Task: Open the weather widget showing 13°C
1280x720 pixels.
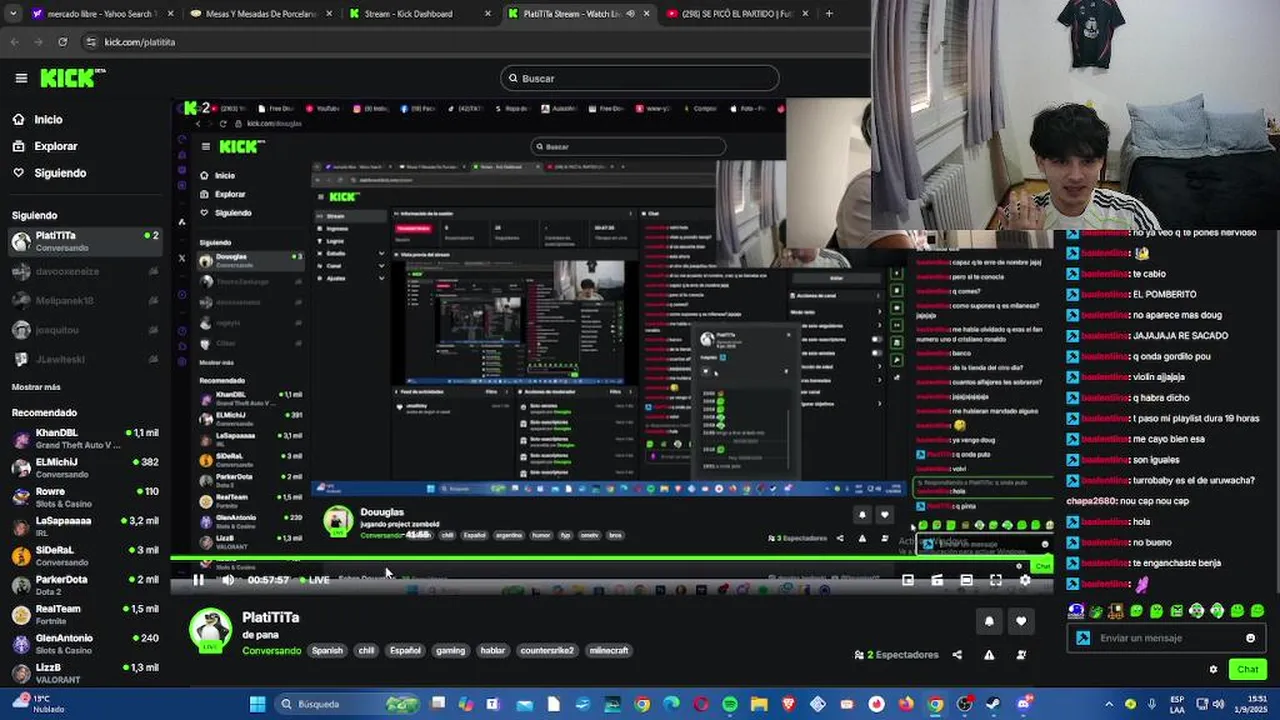Action: (x=36, y=704)
